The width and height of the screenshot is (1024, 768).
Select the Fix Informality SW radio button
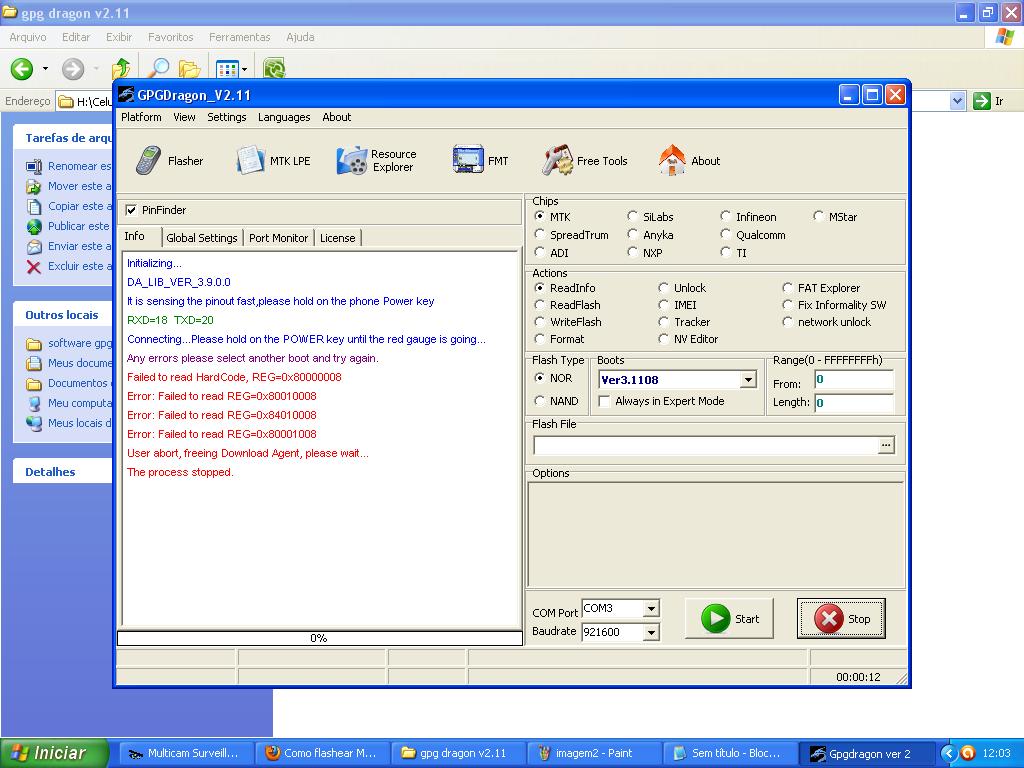[x=788, y=305]
